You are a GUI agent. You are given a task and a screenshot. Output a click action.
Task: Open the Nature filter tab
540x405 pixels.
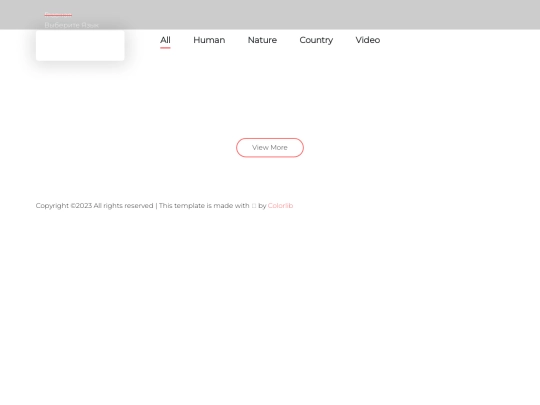pyautogui.click(x=262, y=40)
